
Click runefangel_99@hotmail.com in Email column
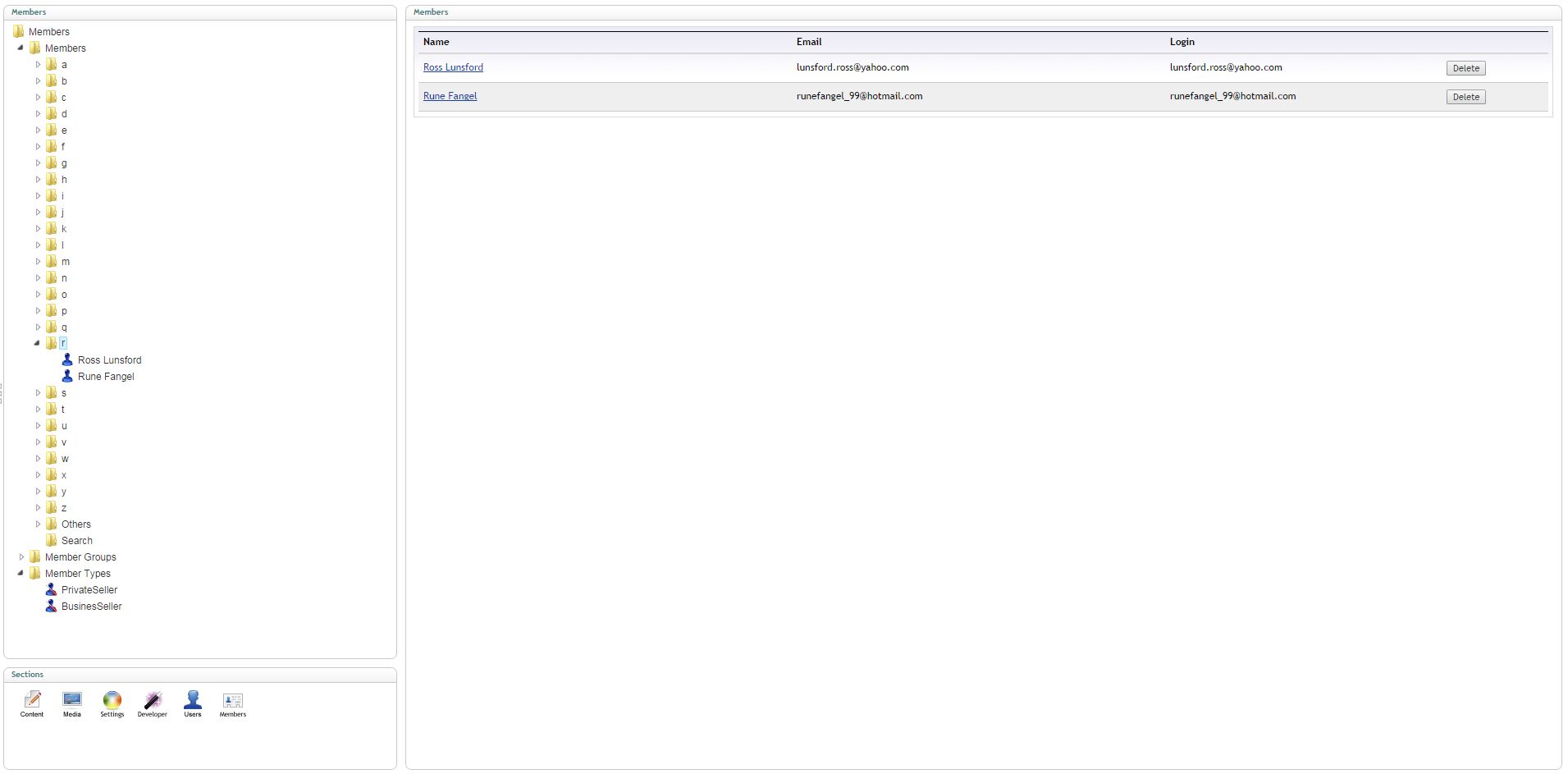point(859,96)
